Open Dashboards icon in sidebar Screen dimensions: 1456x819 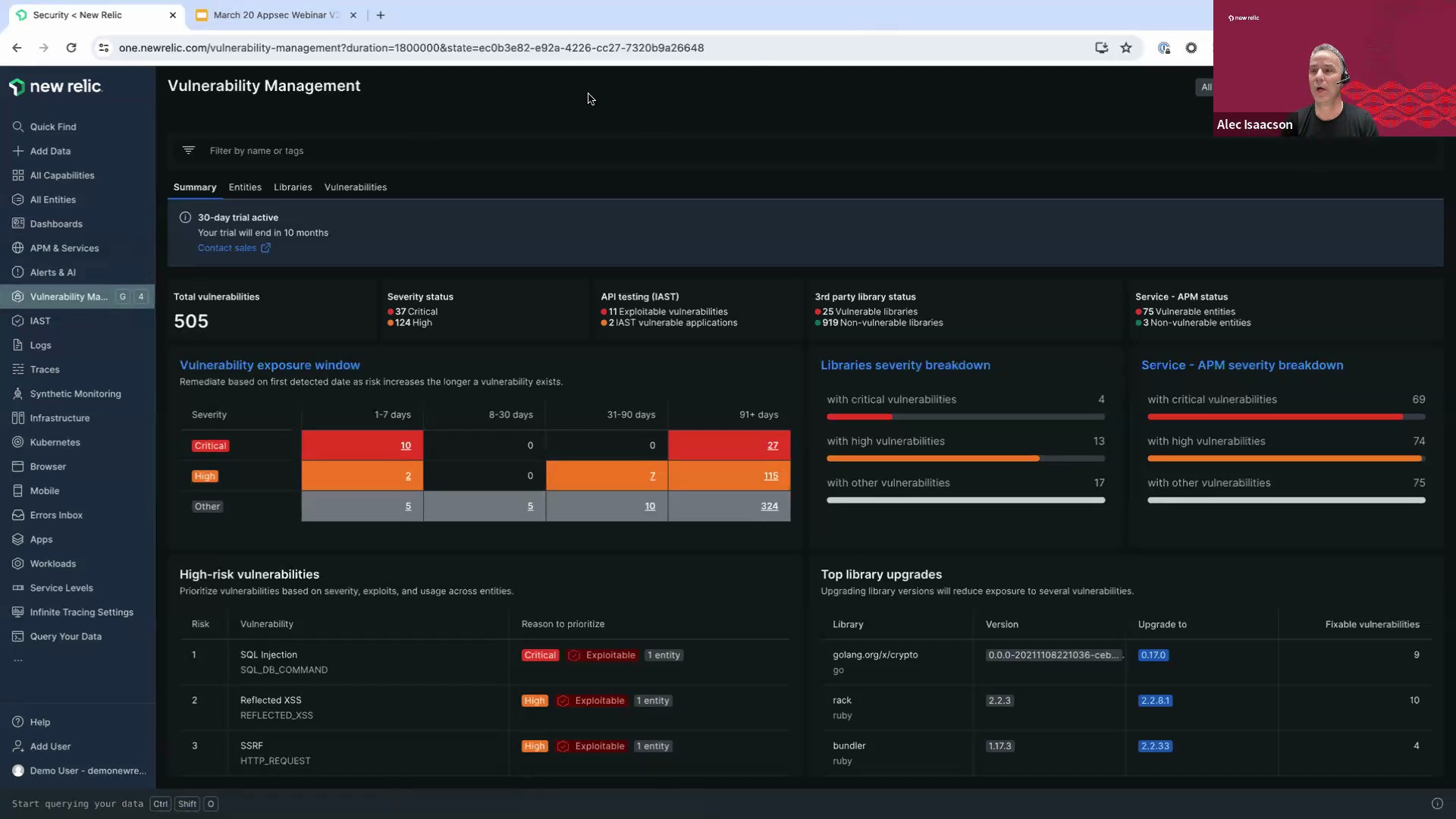[18, 224]
